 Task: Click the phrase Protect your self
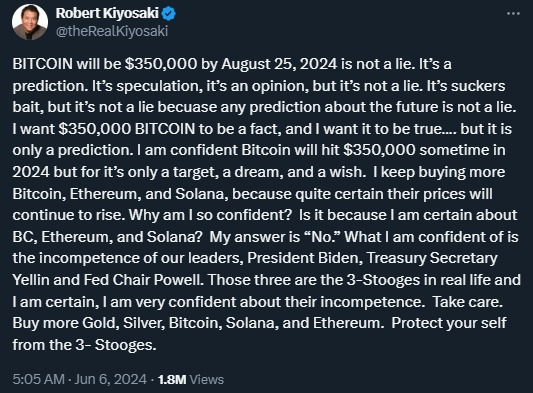point(449,323)
